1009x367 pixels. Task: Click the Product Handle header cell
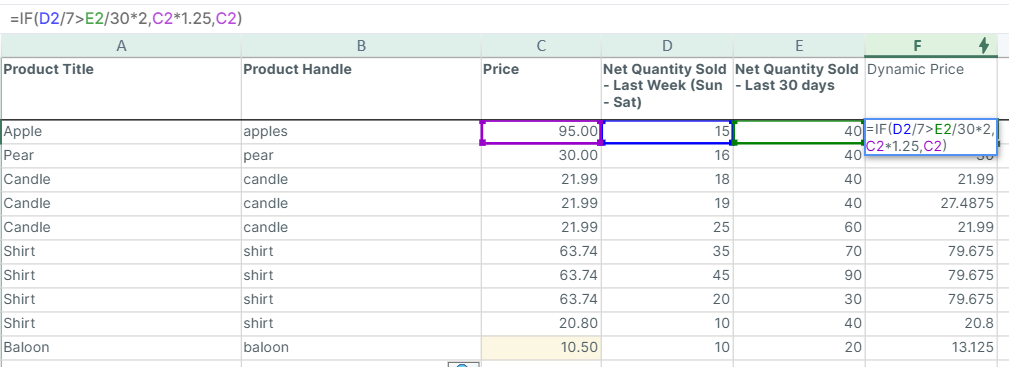pyautogui.click(x=361, y=89)
